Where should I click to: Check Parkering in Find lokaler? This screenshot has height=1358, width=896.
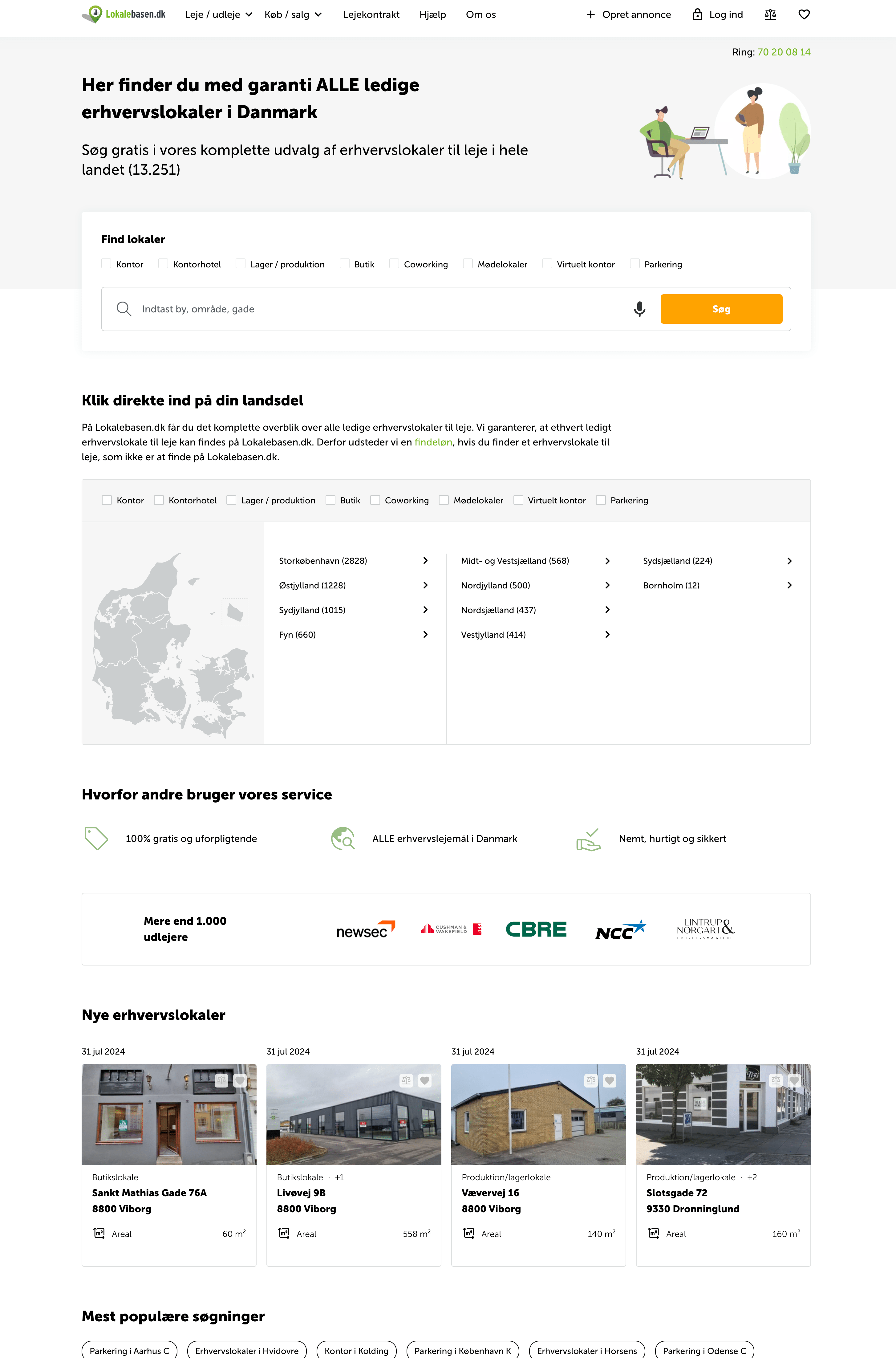(x=635, y=263)
